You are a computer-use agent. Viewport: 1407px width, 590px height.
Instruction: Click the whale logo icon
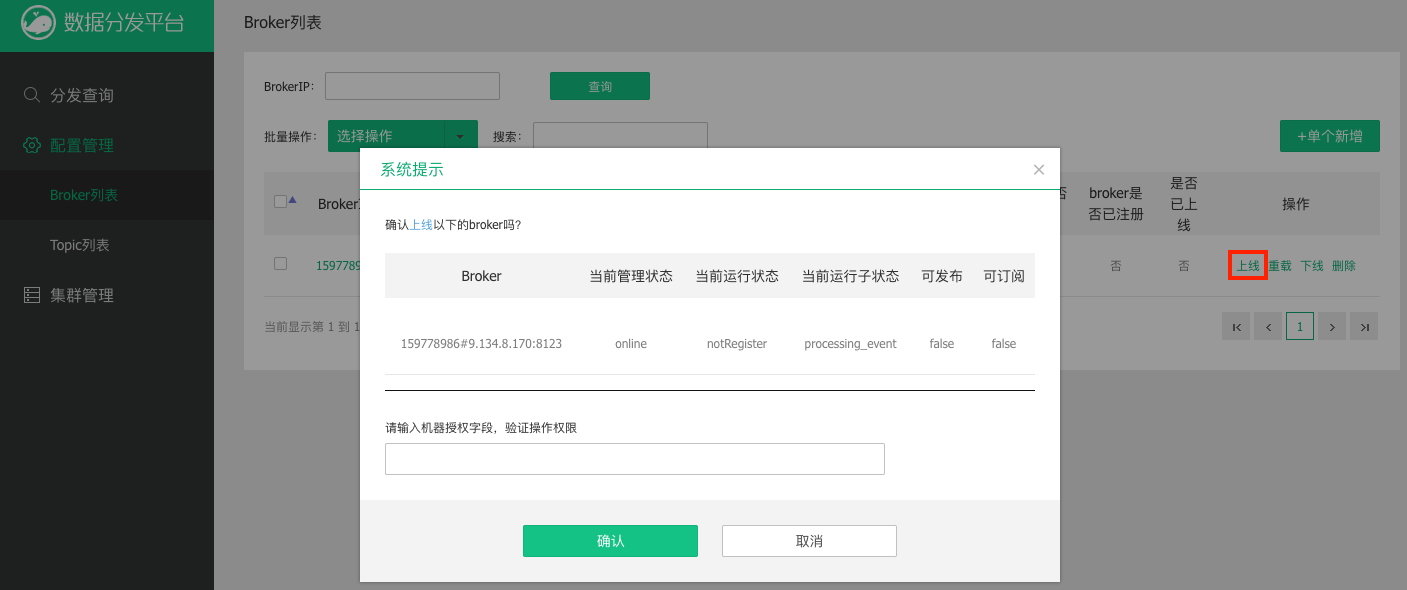(38, 23)
